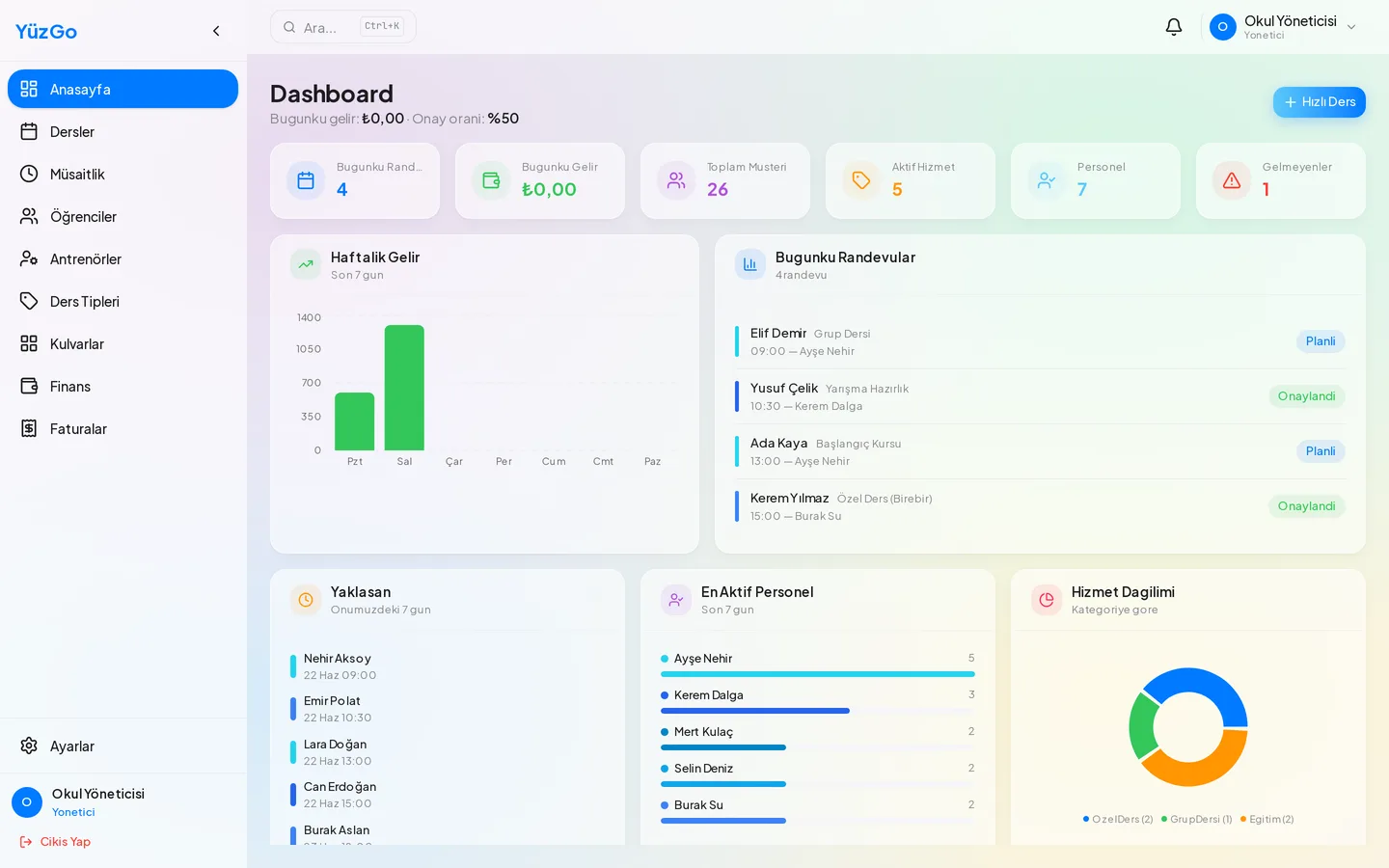Expand the Okul Yöneticisi user dropdown
This screenshot has width=1389, height=868.
1284,27
